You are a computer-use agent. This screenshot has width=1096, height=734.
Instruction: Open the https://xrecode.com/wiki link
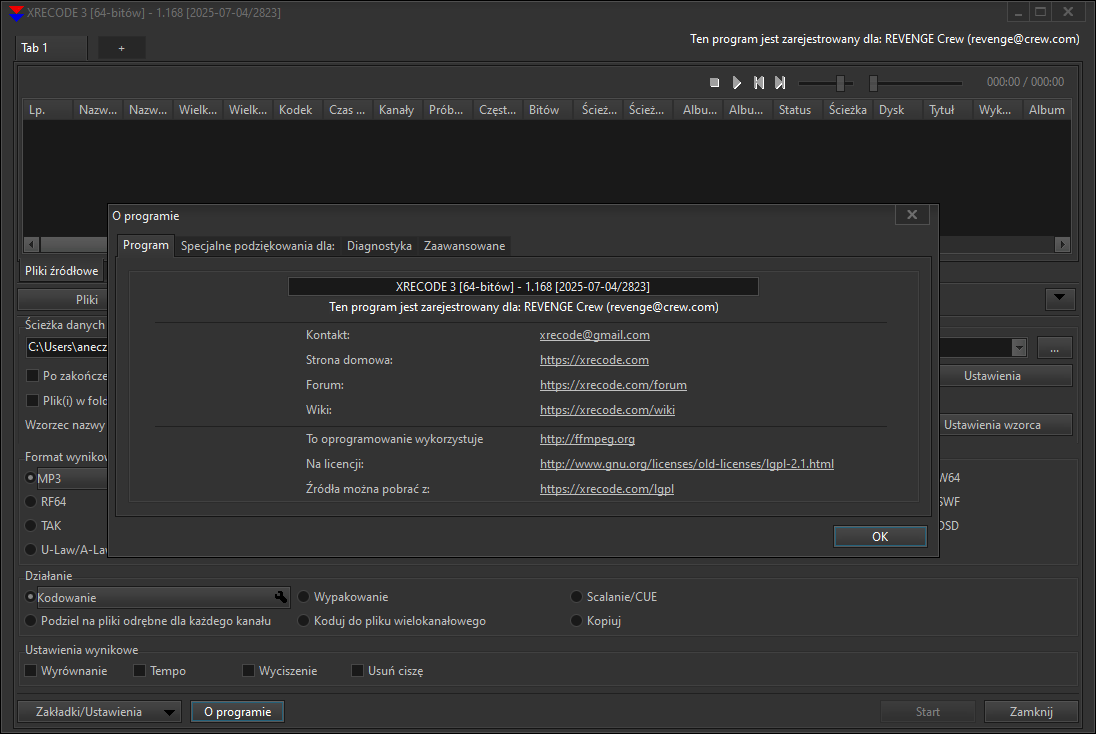point(607,410)
